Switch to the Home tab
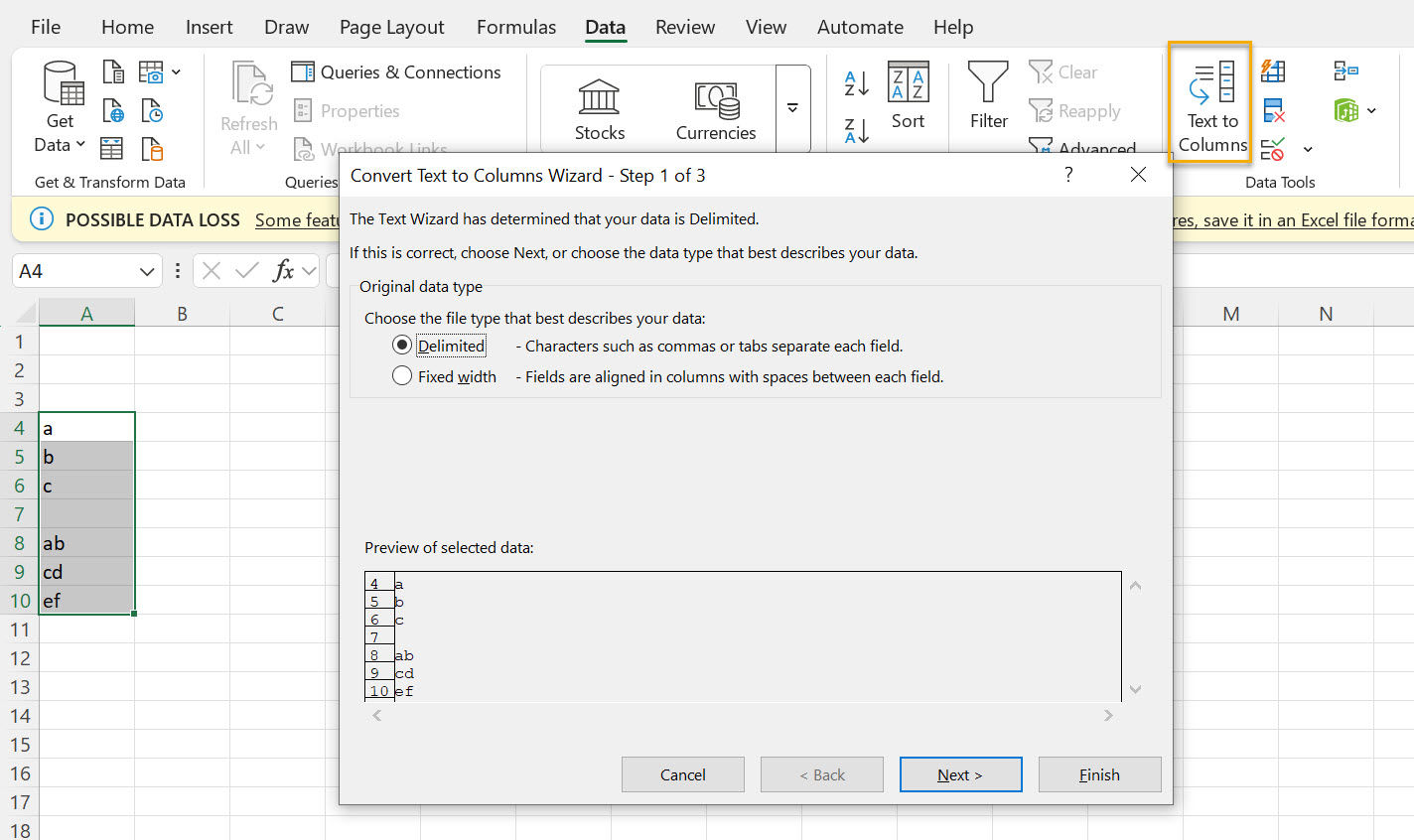Image resolution: width=1414 pixels, height=840 pixels. coord(127,27)
